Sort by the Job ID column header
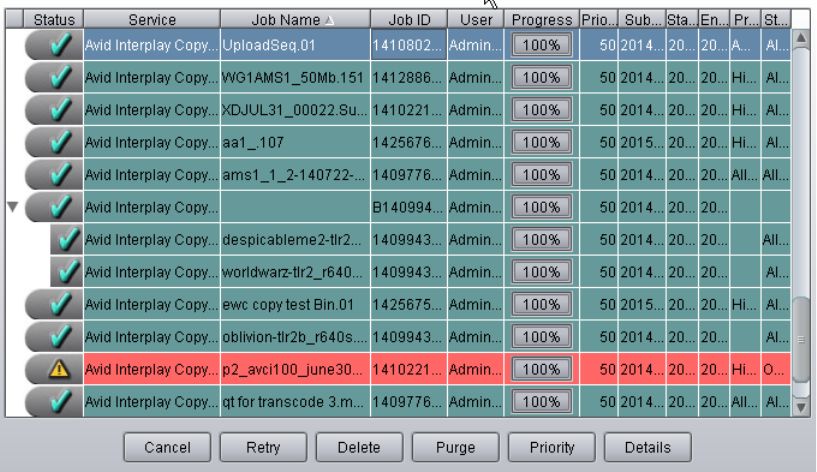 coord(409,20)
